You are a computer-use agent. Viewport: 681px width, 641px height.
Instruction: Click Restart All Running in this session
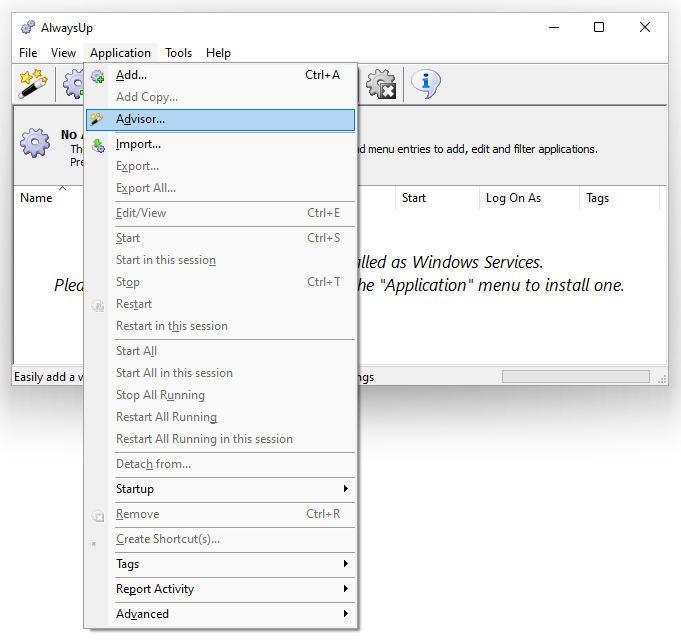tap(221, 439)
